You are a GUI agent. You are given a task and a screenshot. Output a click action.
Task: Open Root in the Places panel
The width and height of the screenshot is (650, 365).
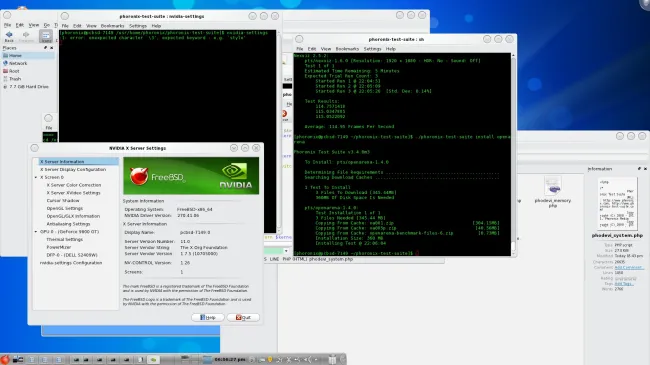(11, 71)
